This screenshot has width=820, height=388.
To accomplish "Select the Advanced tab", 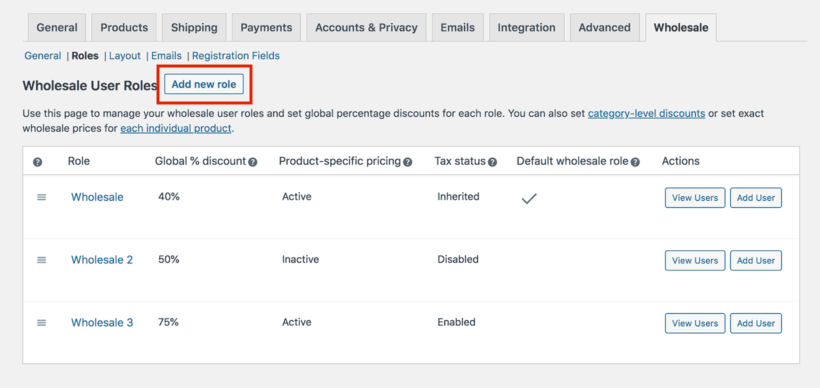I will point(605,28).
